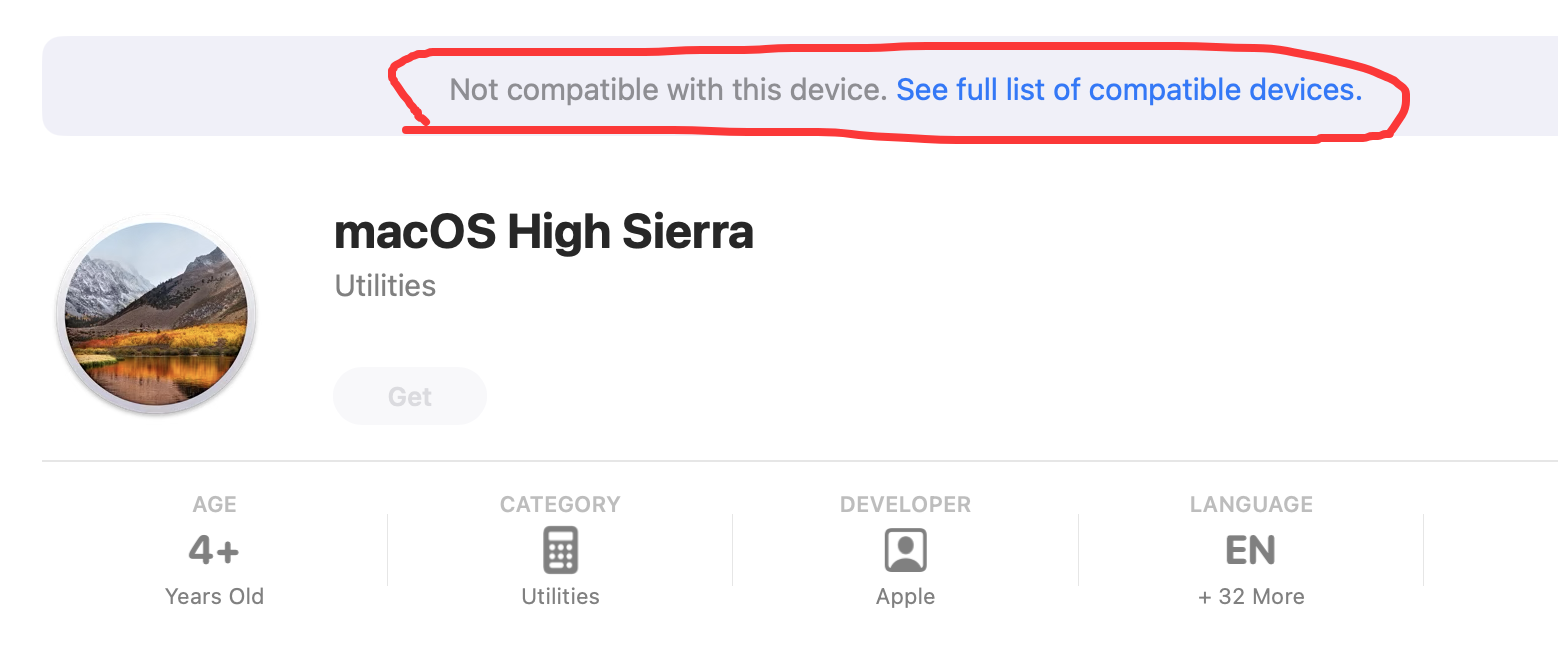1558x662 pixels.
Task: Click the AGE heading
Action: click(214, 505)
